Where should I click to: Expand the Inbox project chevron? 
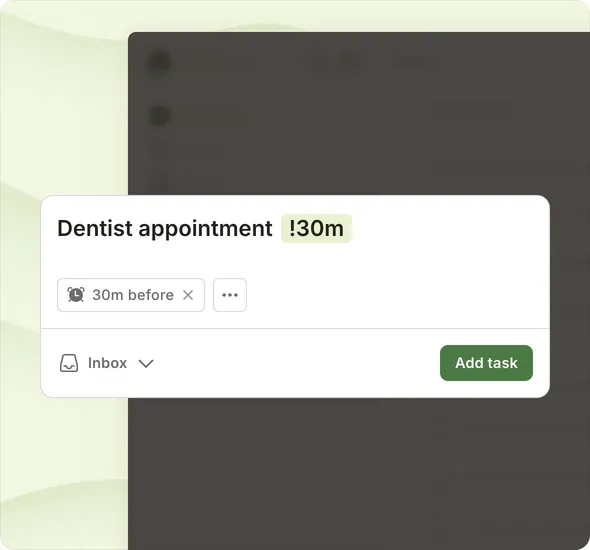146,363
